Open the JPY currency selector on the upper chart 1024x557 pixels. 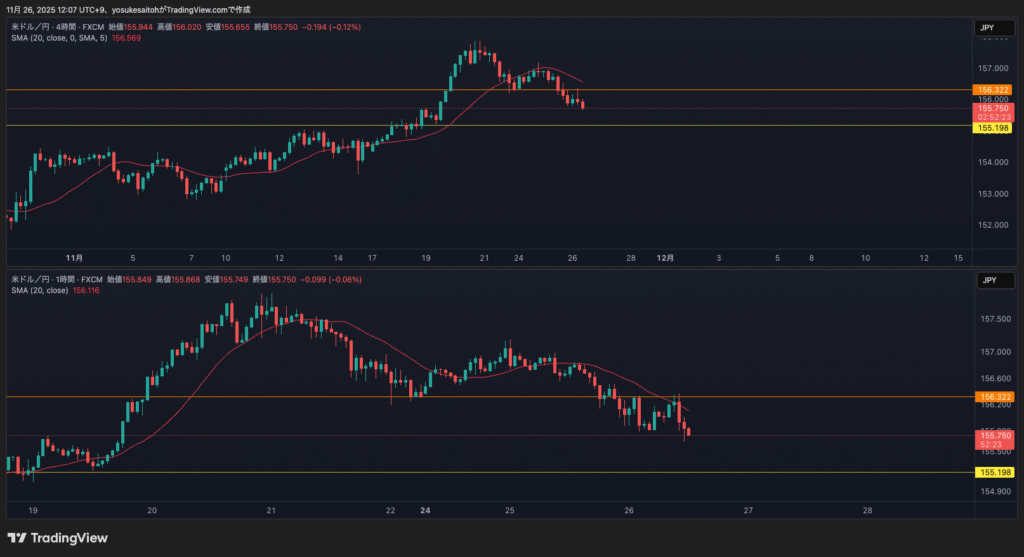point(986,30)
